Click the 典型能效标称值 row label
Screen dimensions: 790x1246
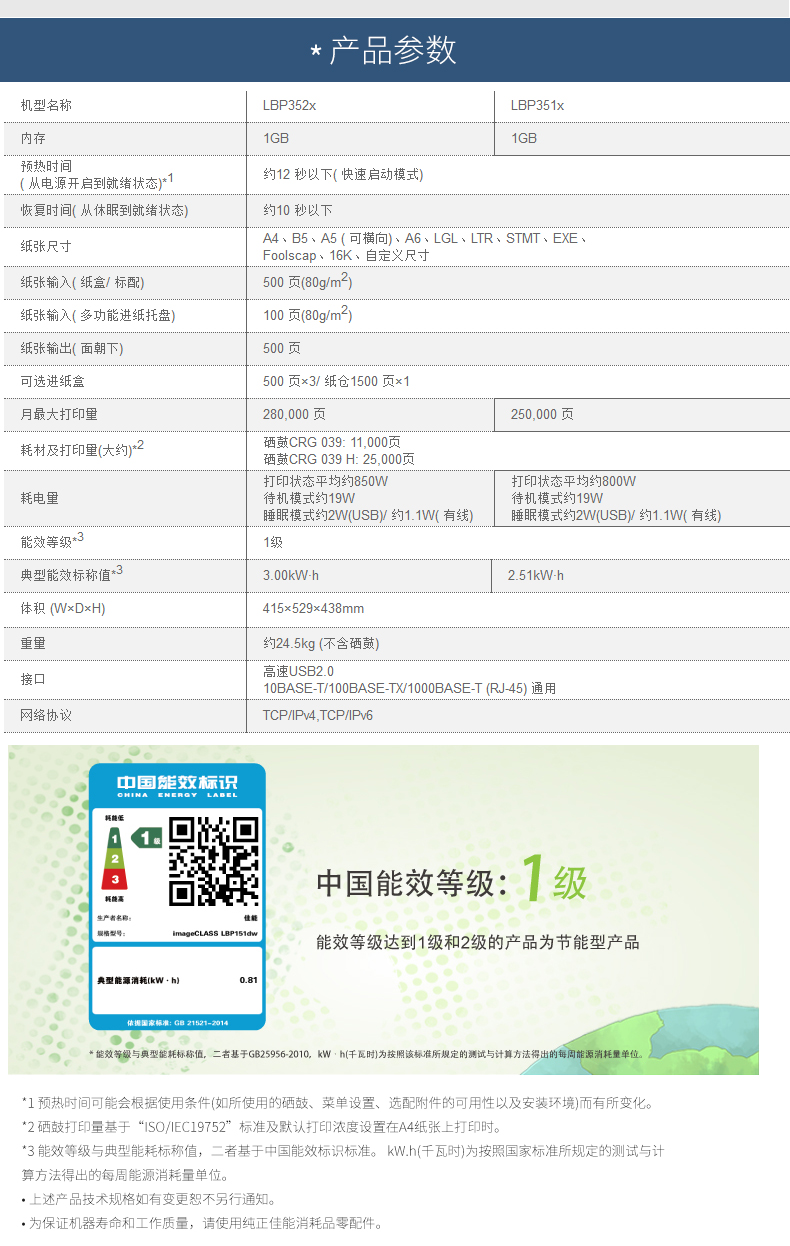pos(72,574)
